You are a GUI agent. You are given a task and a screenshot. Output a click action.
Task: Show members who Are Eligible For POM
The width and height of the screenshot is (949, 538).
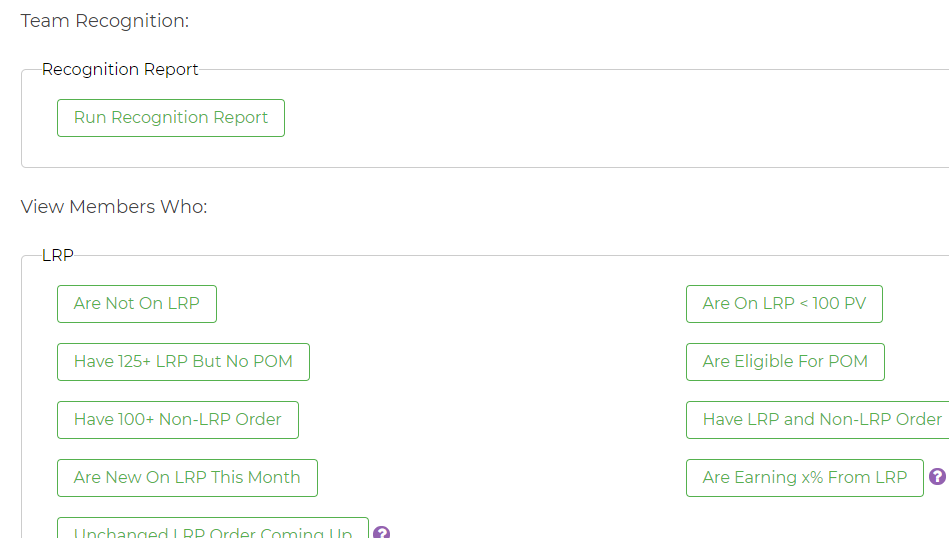tap(785, 362)
